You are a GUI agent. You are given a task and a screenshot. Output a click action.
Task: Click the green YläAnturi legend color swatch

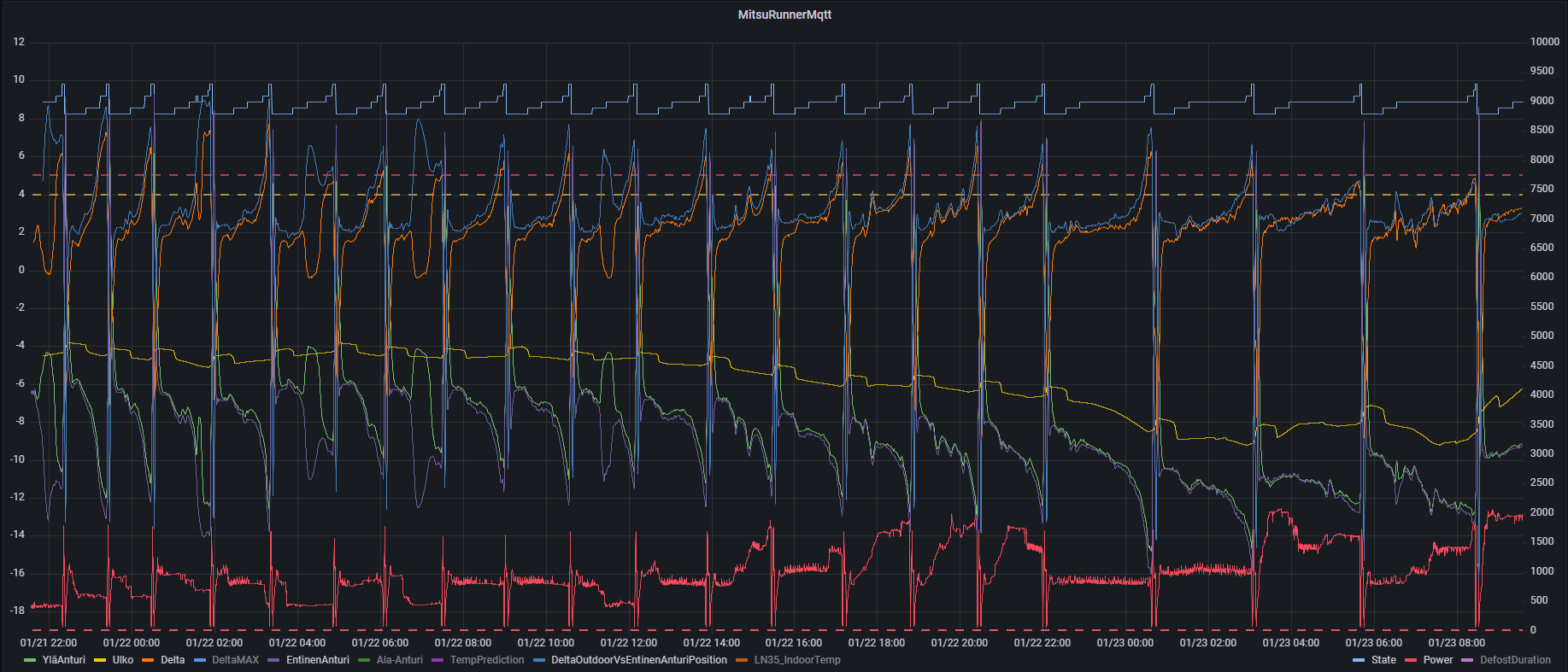(30, 660)
